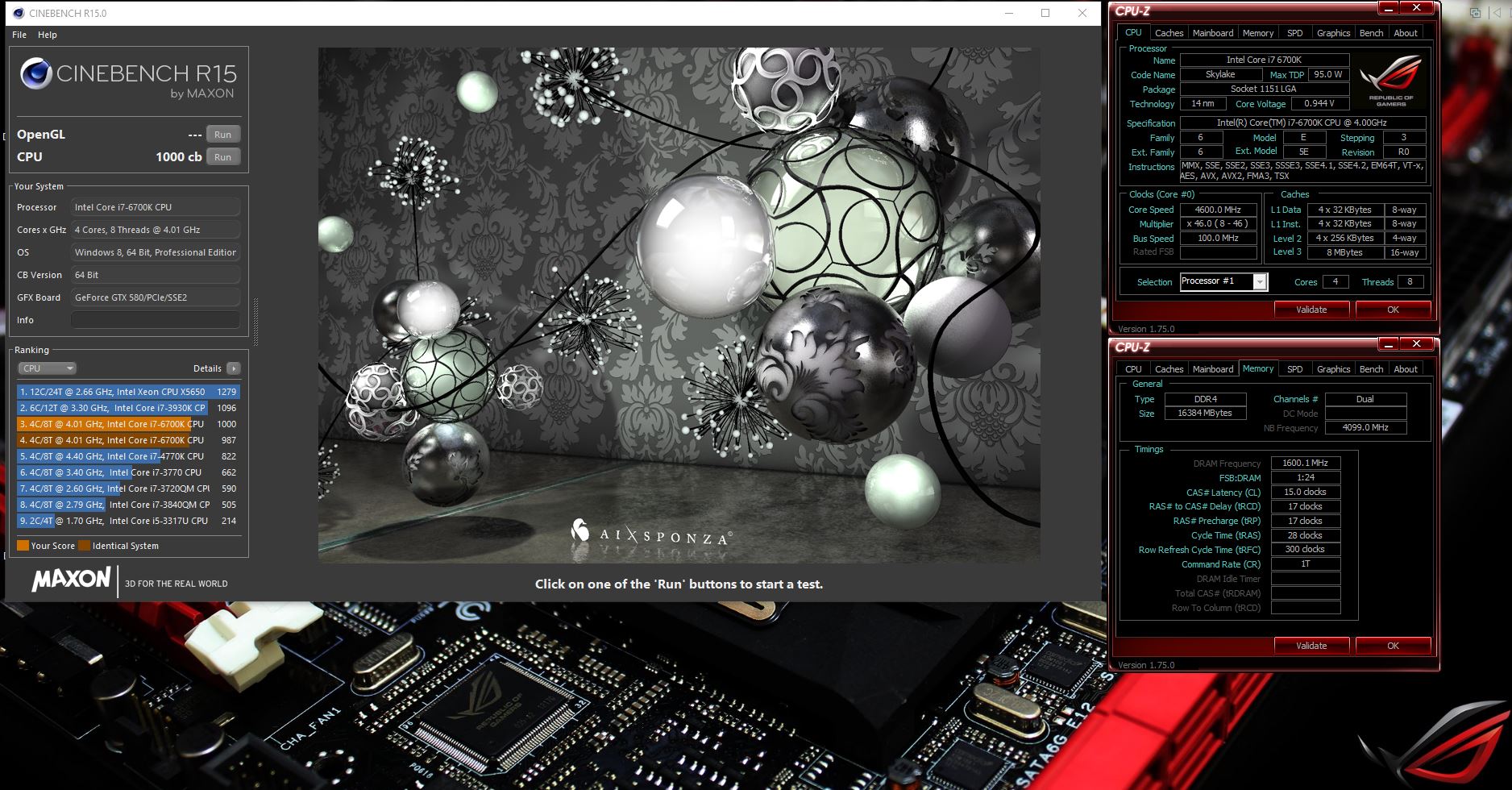1512x790 pixels.
Task: Open the Help menu in Cinebench
Action: pos(48,35)
